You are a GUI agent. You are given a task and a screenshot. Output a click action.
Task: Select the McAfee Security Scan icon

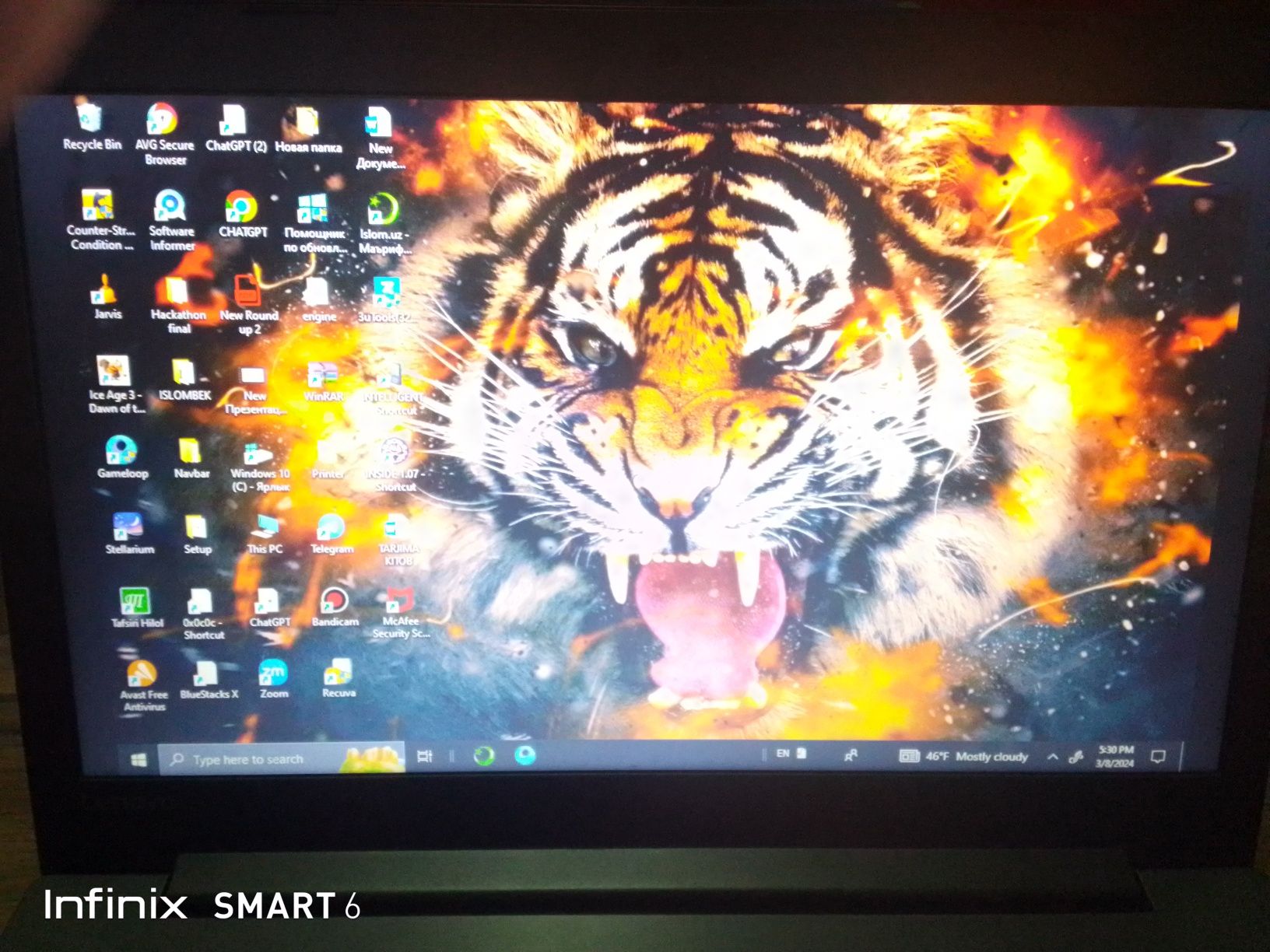click(401, 613)
